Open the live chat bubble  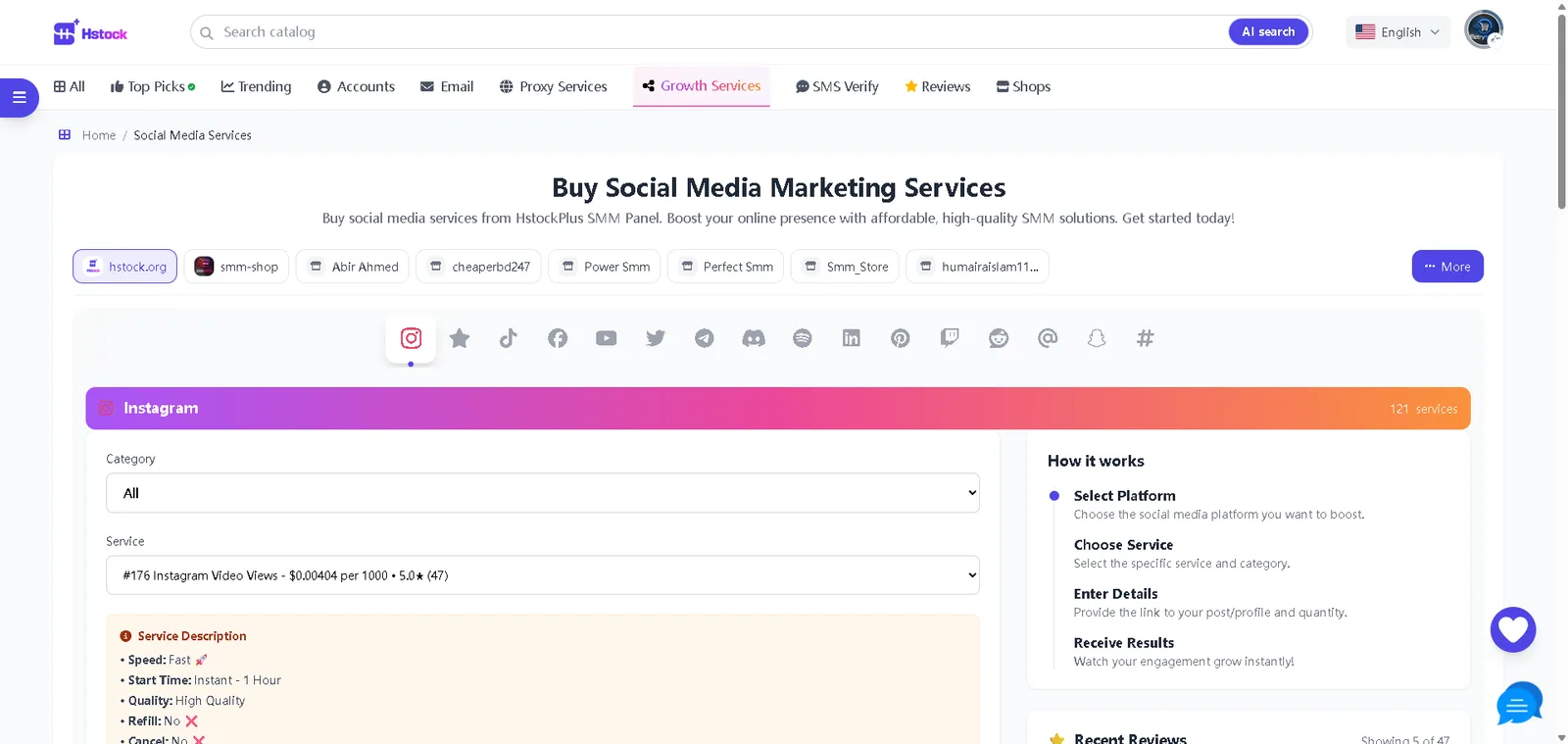click(1519, 704)
